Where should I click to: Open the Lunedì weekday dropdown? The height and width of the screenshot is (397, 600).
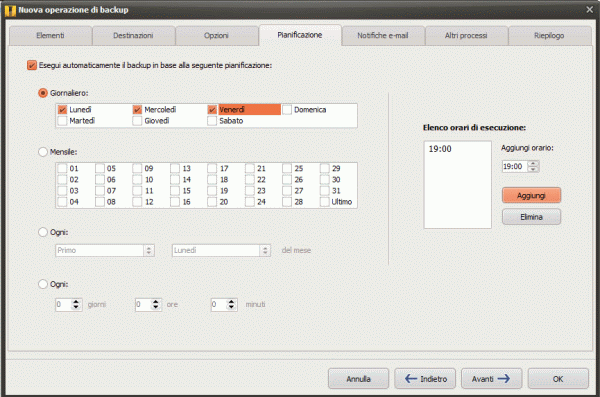click(x=221, y=250)
